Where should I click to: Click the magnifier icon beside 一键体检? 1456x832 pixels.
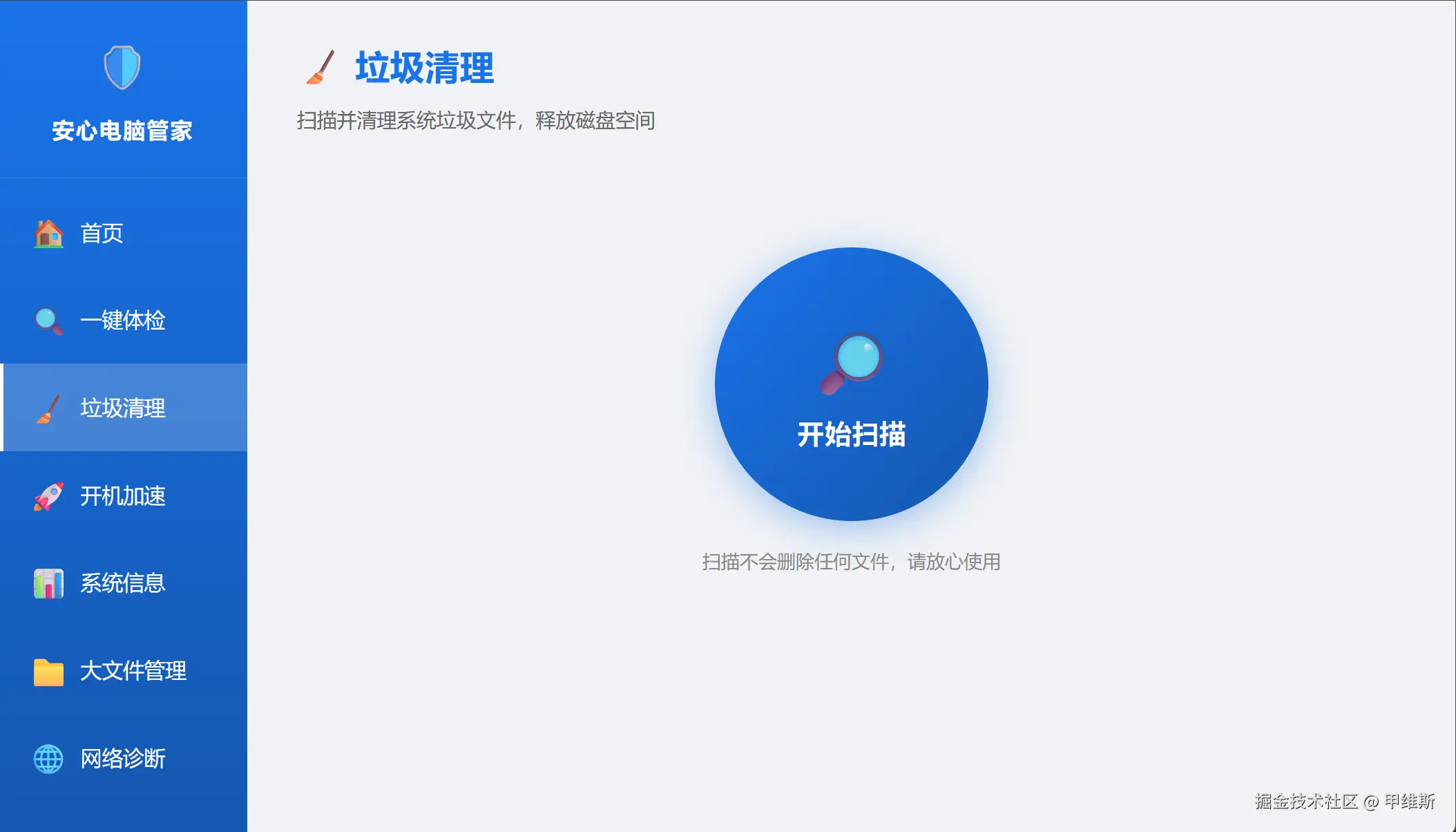[x=48, y=321]
